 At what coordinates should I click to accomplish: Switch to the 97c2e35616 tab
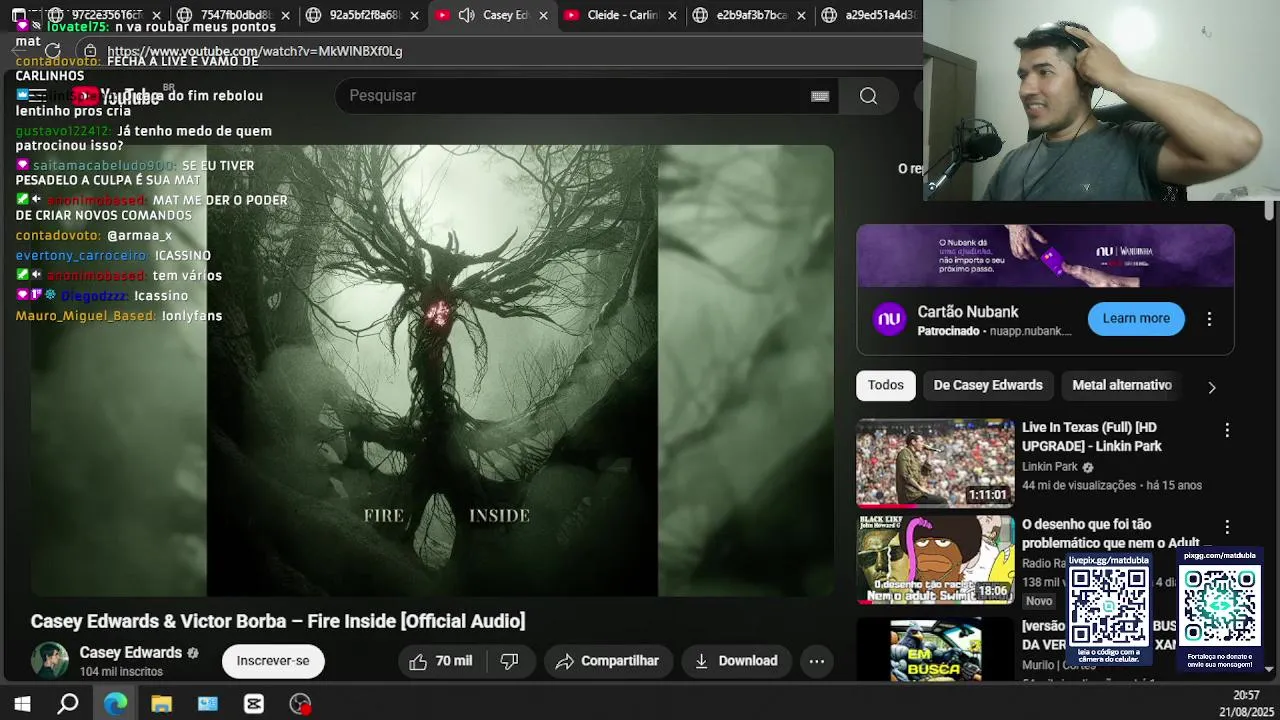click(105, 15)
